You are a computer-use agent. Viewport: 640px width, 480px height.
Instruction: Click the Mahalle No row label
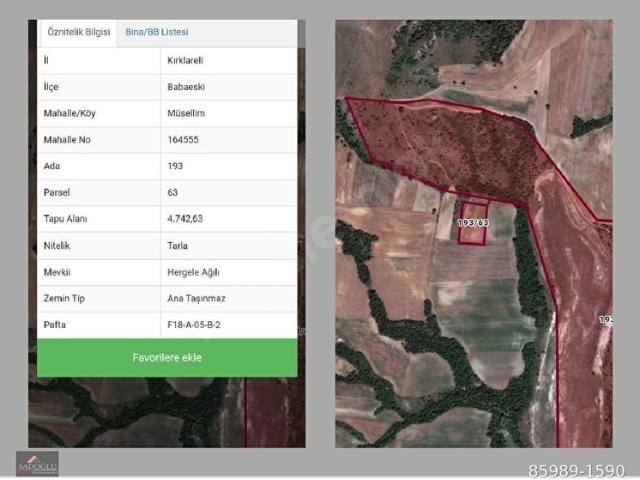tap(67, 140)
